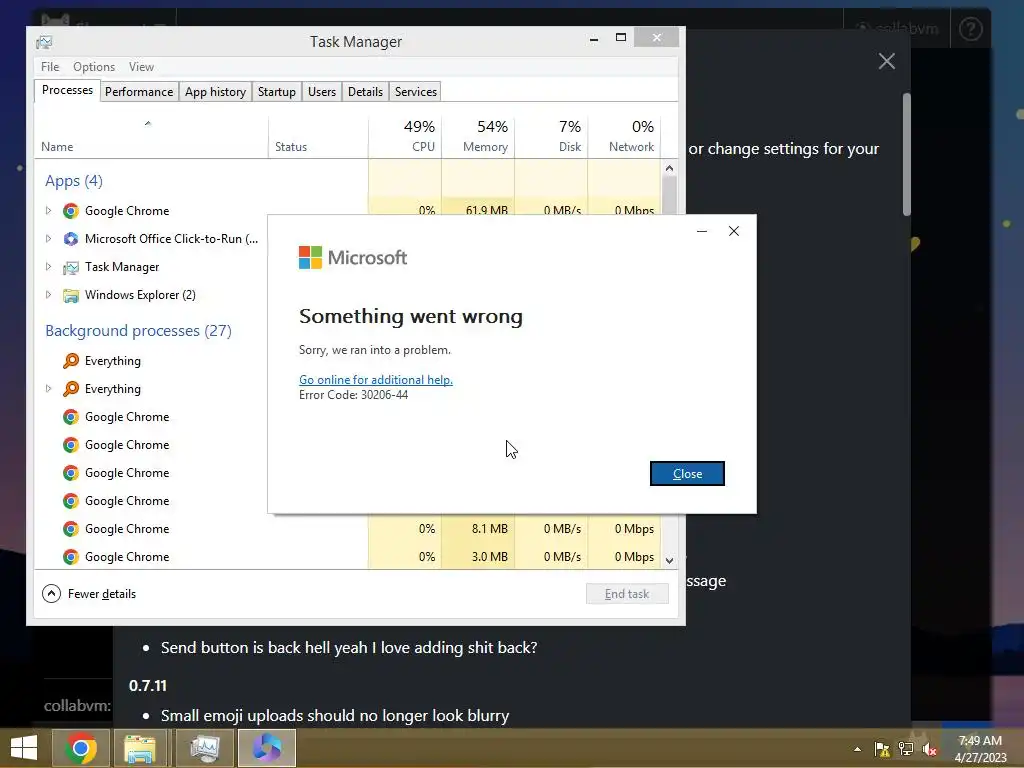1024x768 pixels.
Task: Expand the Google Chrome app row
Action: 48,211
